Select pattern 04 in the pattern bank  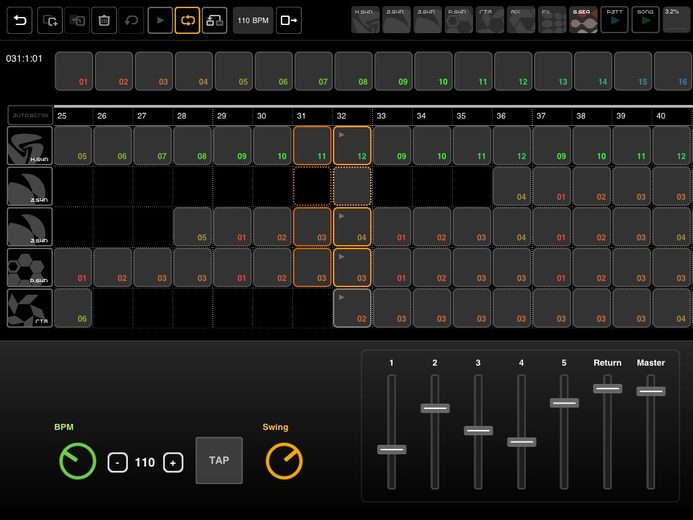coord(194,71)
